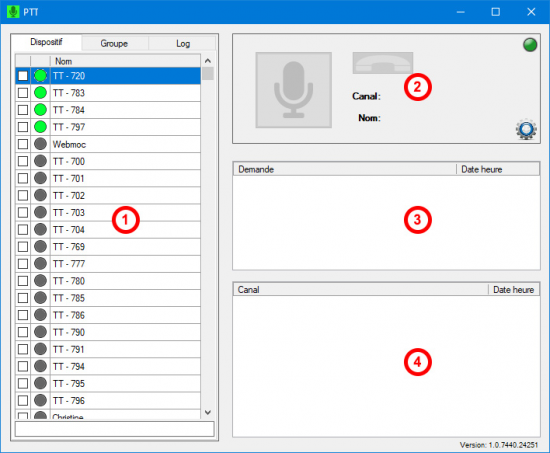Image resolution: width=550 pixels, height=453 pixels.
Task: Select the TT - 795 device name
Action: pos(69,384)
